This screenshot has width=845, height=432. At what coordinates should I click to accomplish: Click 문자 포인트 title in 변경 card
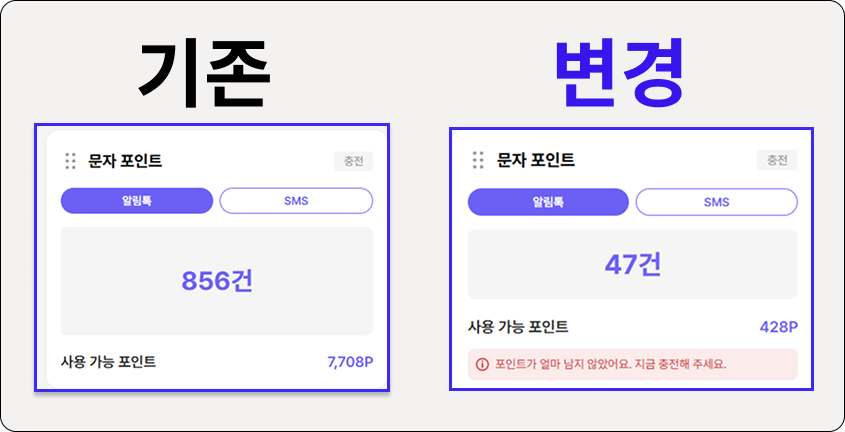536,160
